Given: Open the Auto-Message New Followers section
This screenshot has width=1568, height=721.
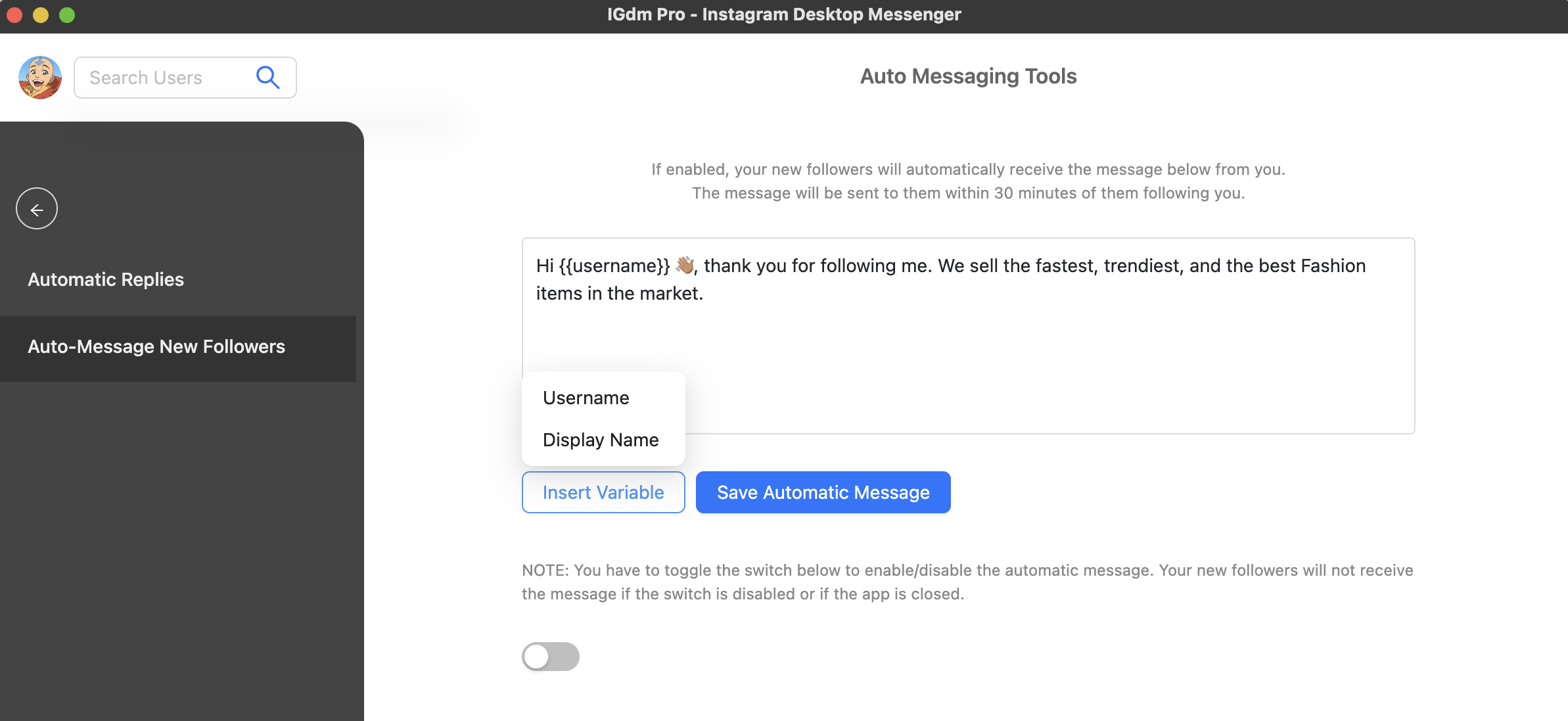Looking at the screenshot, I should [156, 346].
